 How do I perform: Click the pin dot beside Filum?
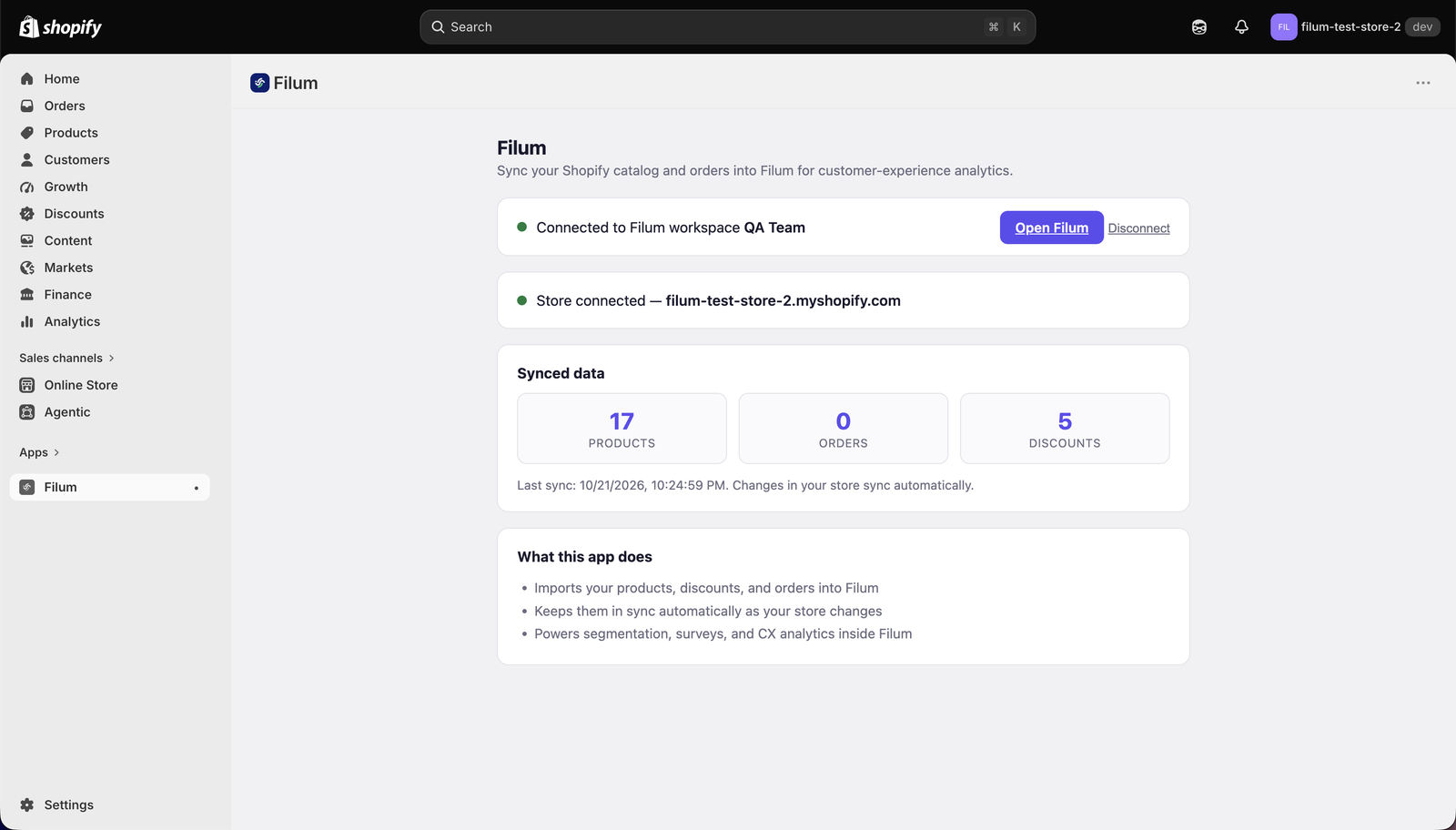[x=196, y=488]
